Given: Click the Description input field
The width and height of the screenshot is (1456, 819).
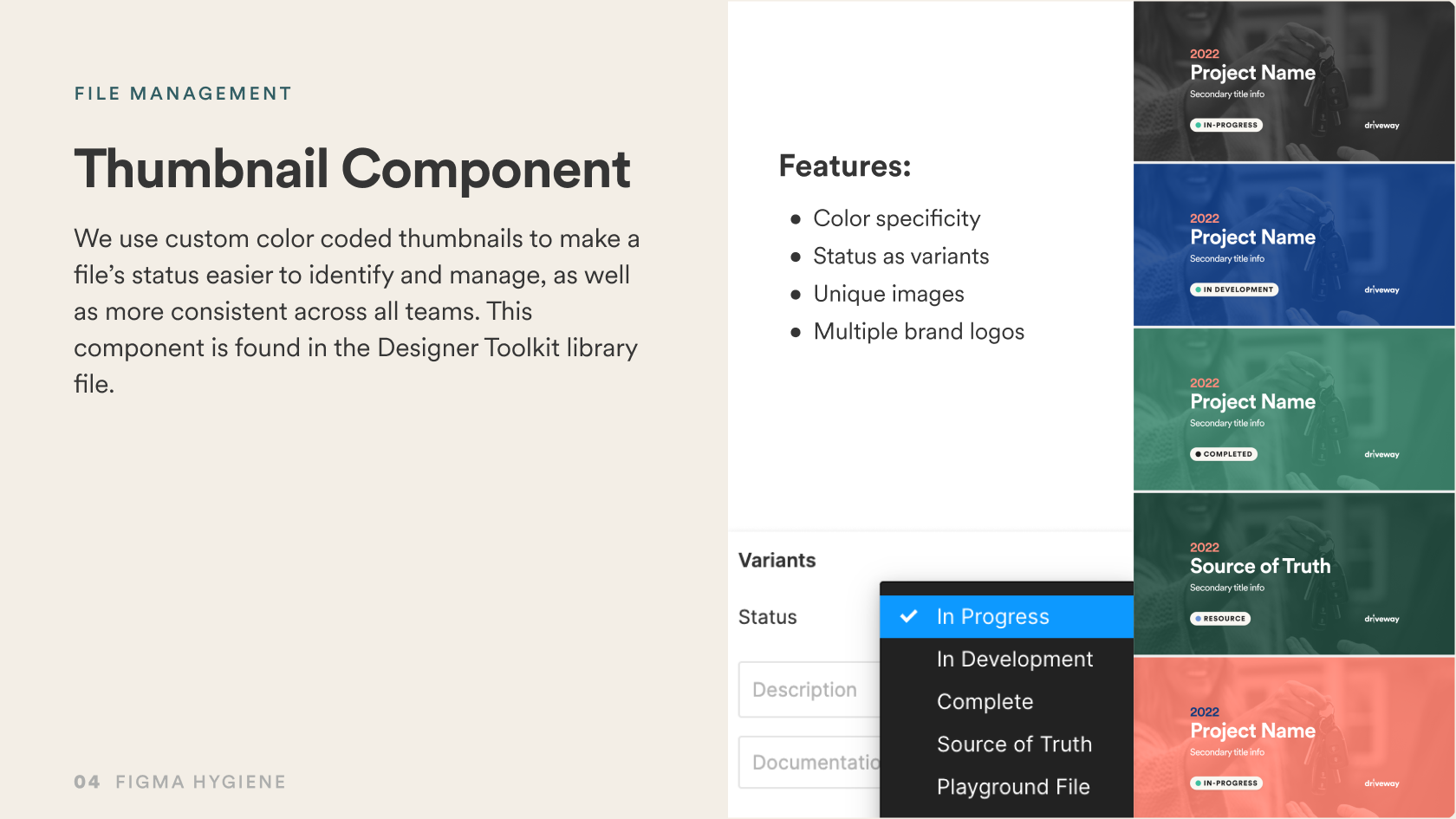Looking at the screenshot, I should click(x=808, y=690).
